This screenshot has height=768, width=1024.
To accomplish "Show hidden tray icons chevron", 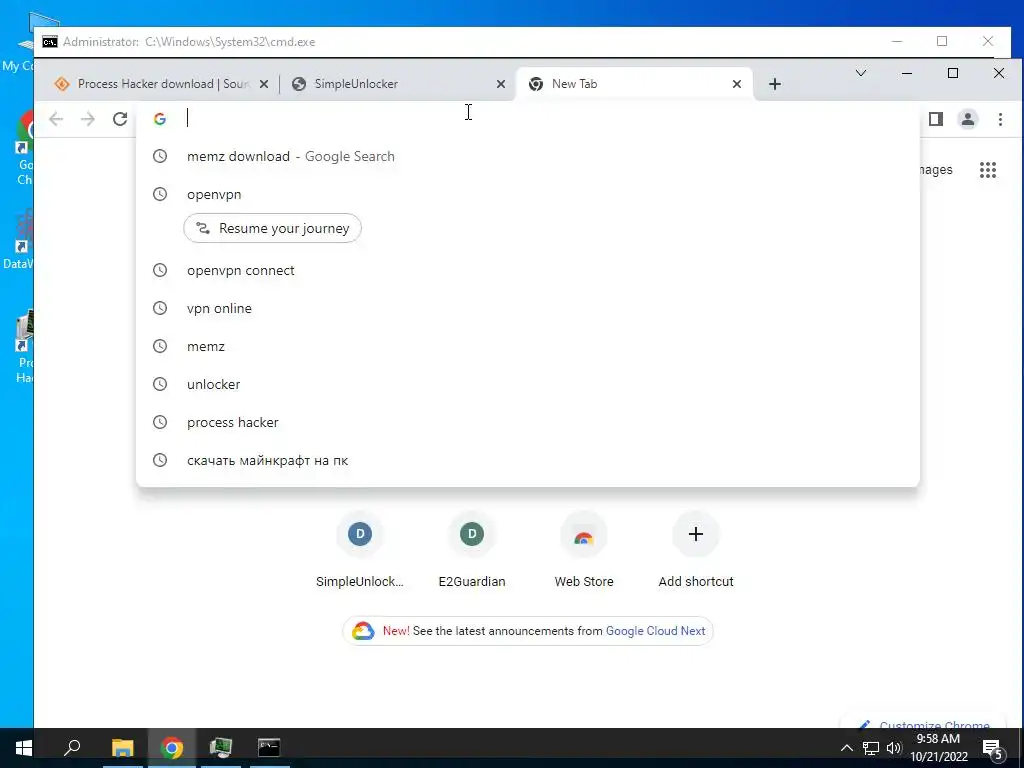I will click(x=846, y=748).
